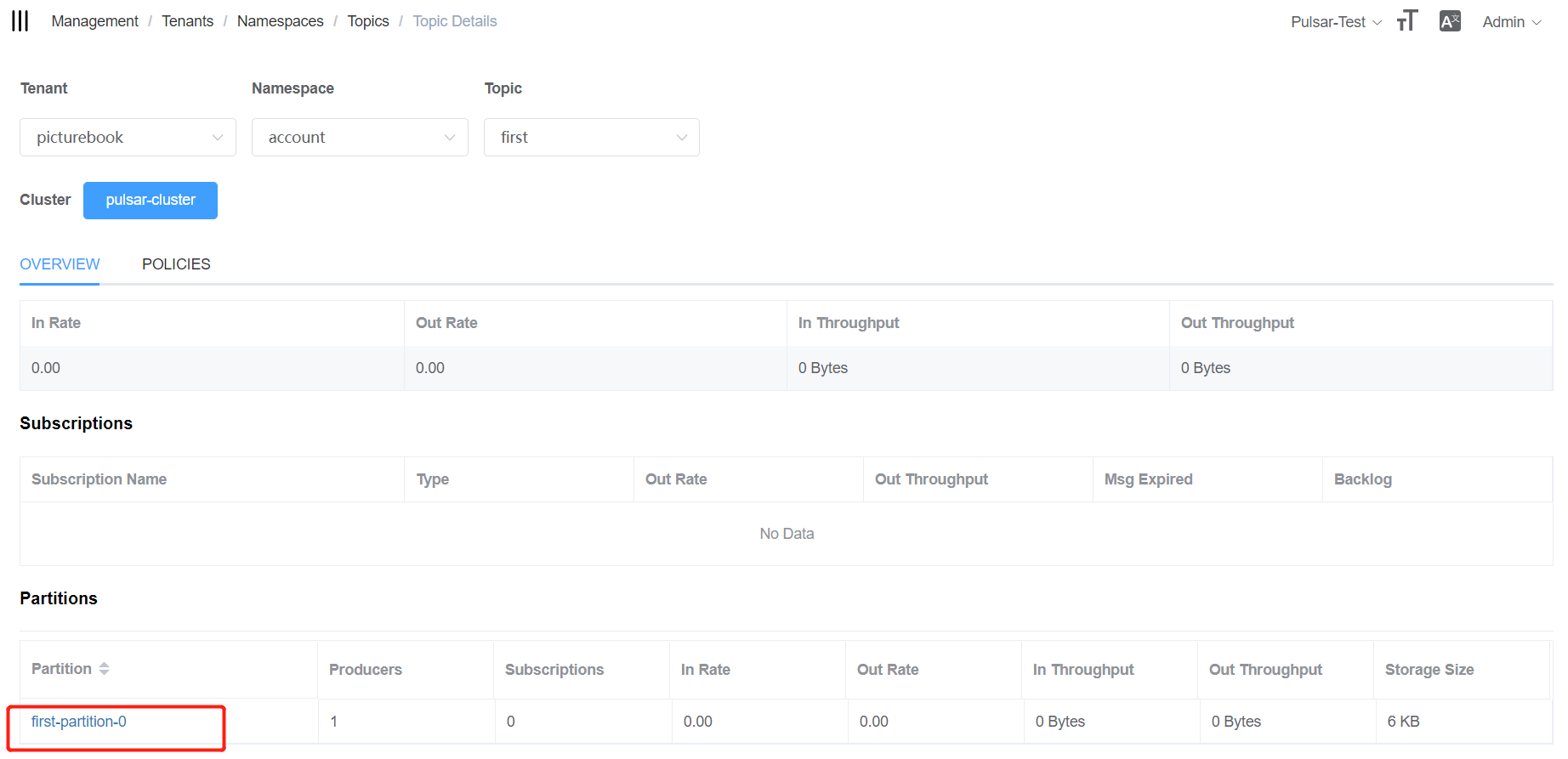Open the Topic first dropdown
The width and height of the screenshot is (1568, 759).
(592, 138)
